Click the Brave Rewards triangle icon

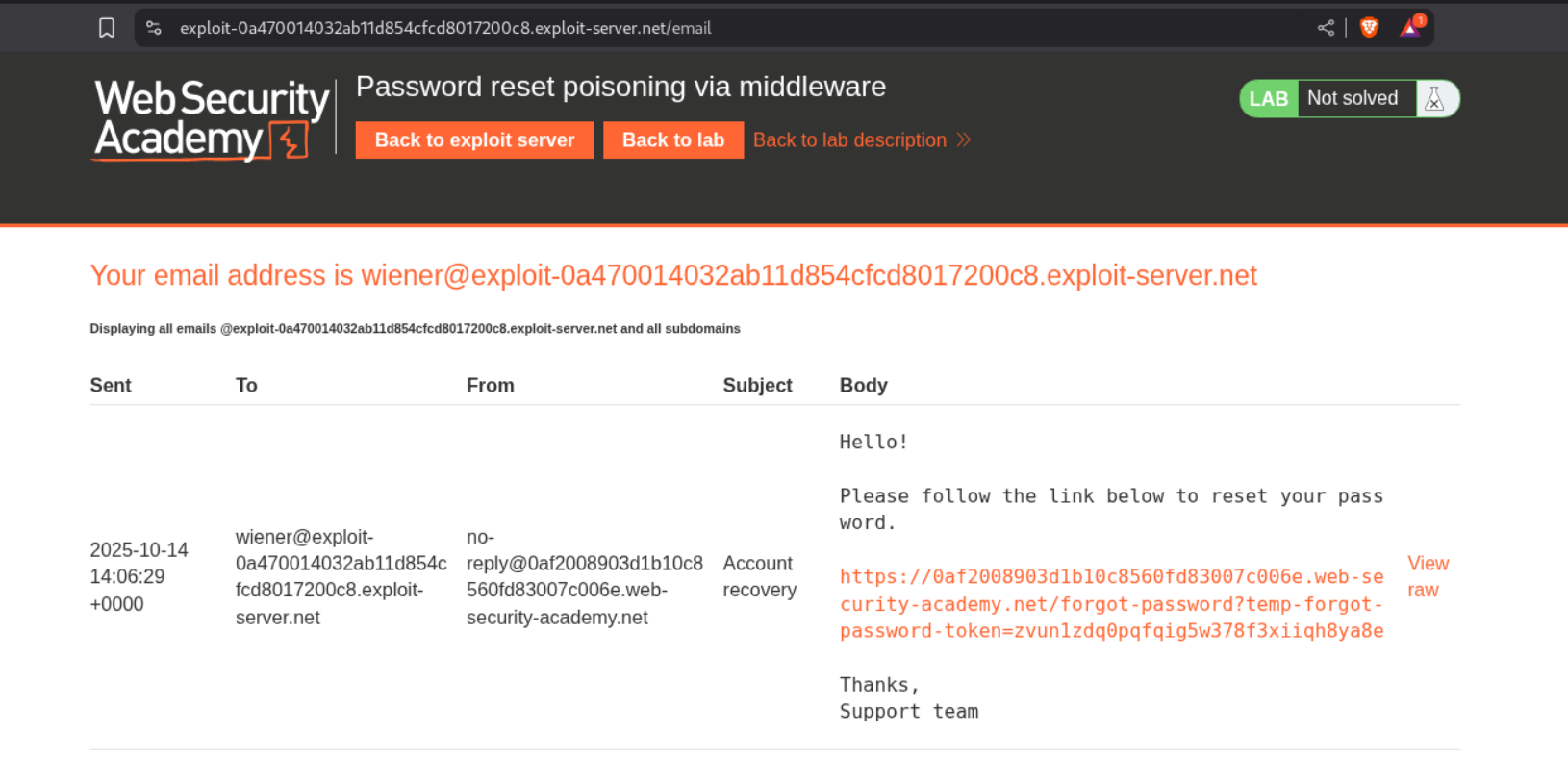coord(1410,28)
